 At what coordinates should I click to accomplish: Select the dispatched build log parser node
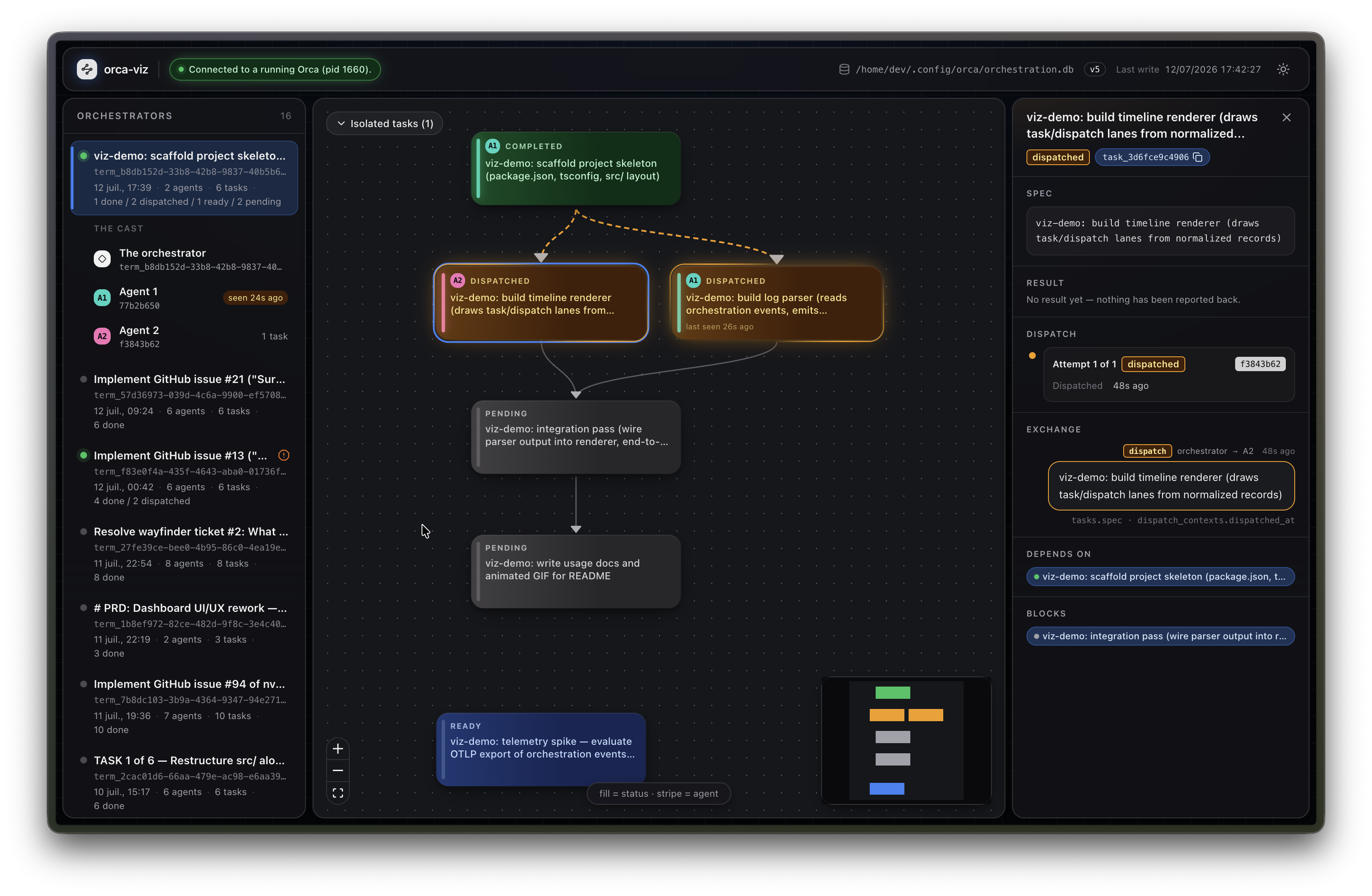(776, 302)
